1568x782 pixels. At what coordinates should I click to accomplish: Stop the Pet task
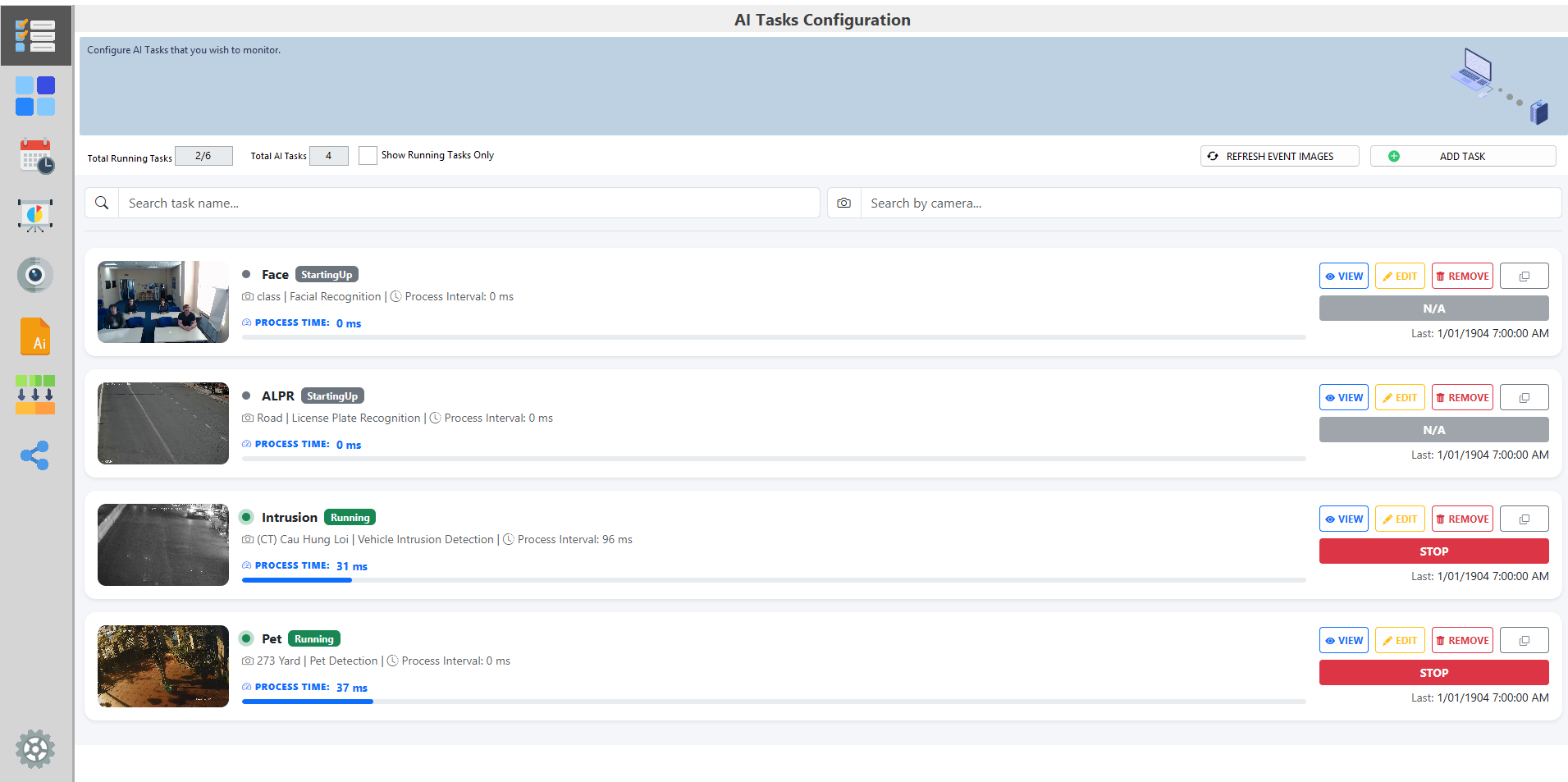coord(1433,673)
